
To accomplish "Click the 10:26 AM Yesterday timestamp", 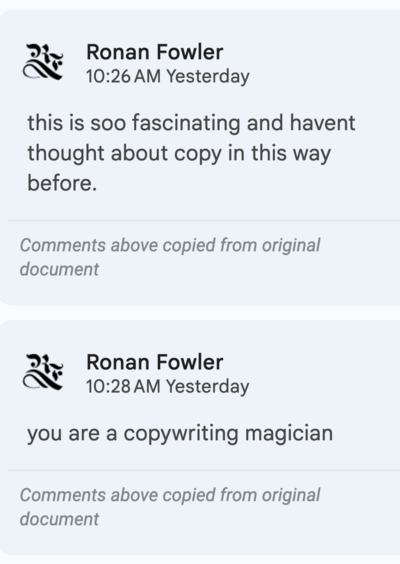I will tap(168, 77).
